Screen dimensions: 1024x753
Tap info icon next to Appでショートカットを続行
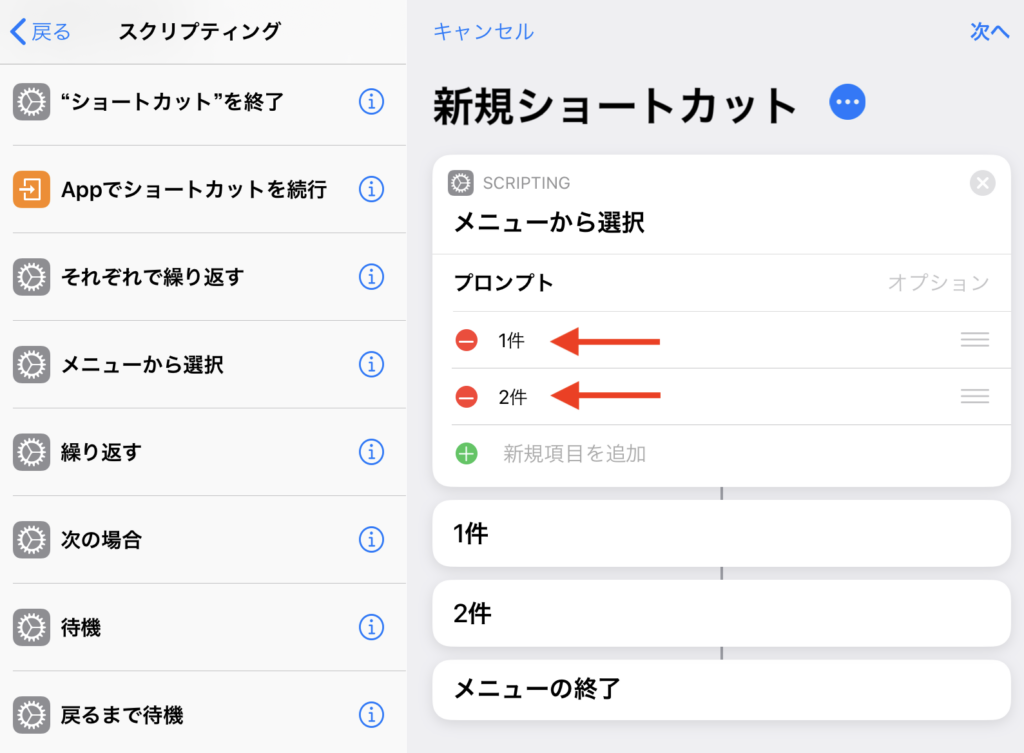(371, 189)
